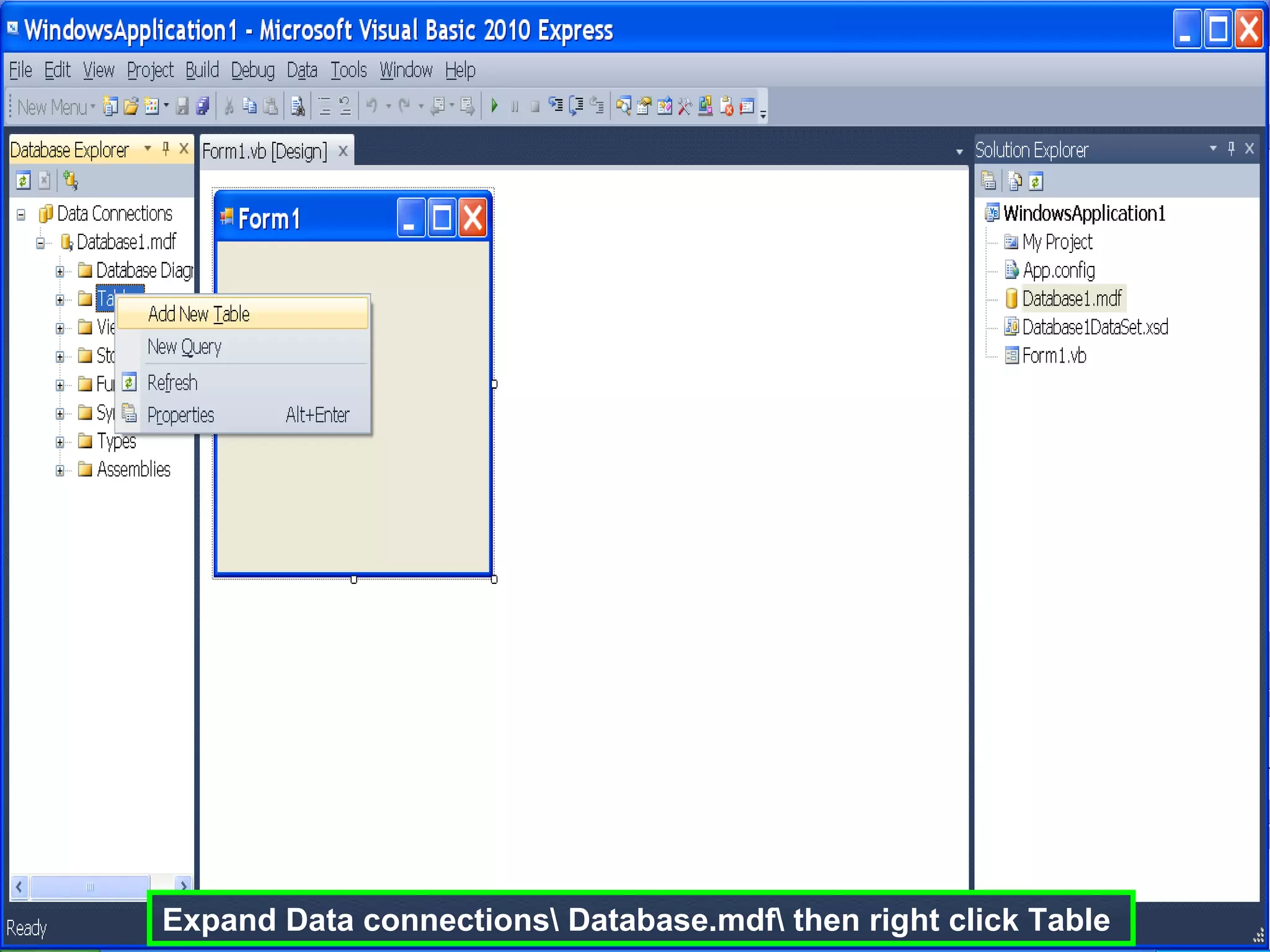
Task: Collapse the Data Connections tree node
Action: 21,214
